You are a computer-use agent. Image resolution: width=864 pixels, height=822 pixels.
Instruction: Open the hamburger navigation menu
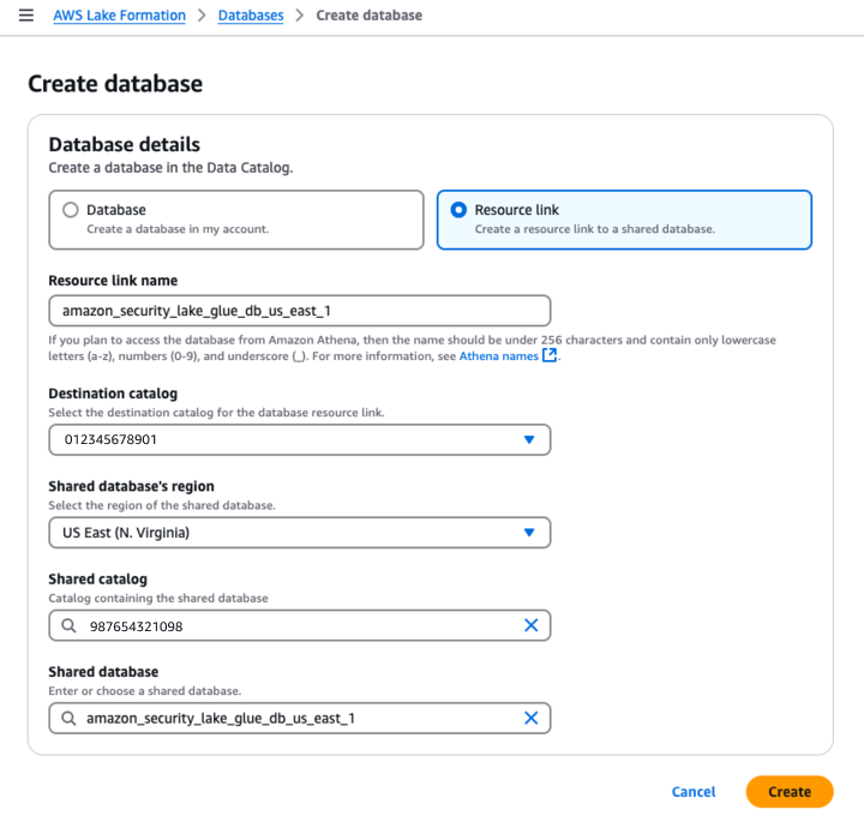(x=26, y=15)
